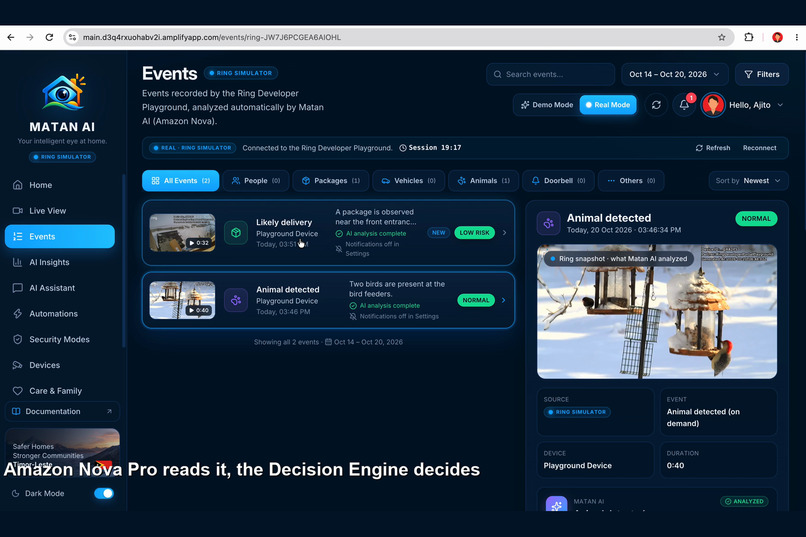This screenshot has height=537, width=806.
Task: Open the Chrome three-dot menu
Action: coord(797,37)
